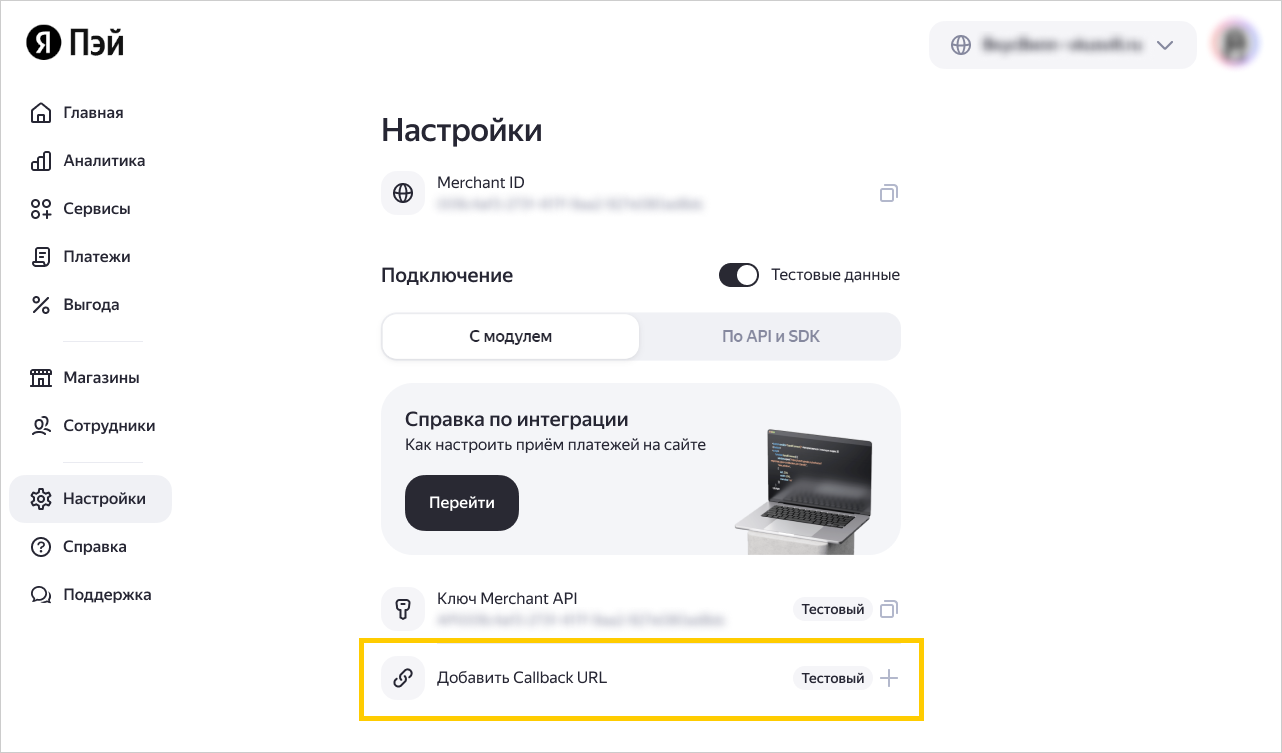The image size is (1282, 753).
Task: Expand the site selector dropdown
Action: tap(1063, 45)
